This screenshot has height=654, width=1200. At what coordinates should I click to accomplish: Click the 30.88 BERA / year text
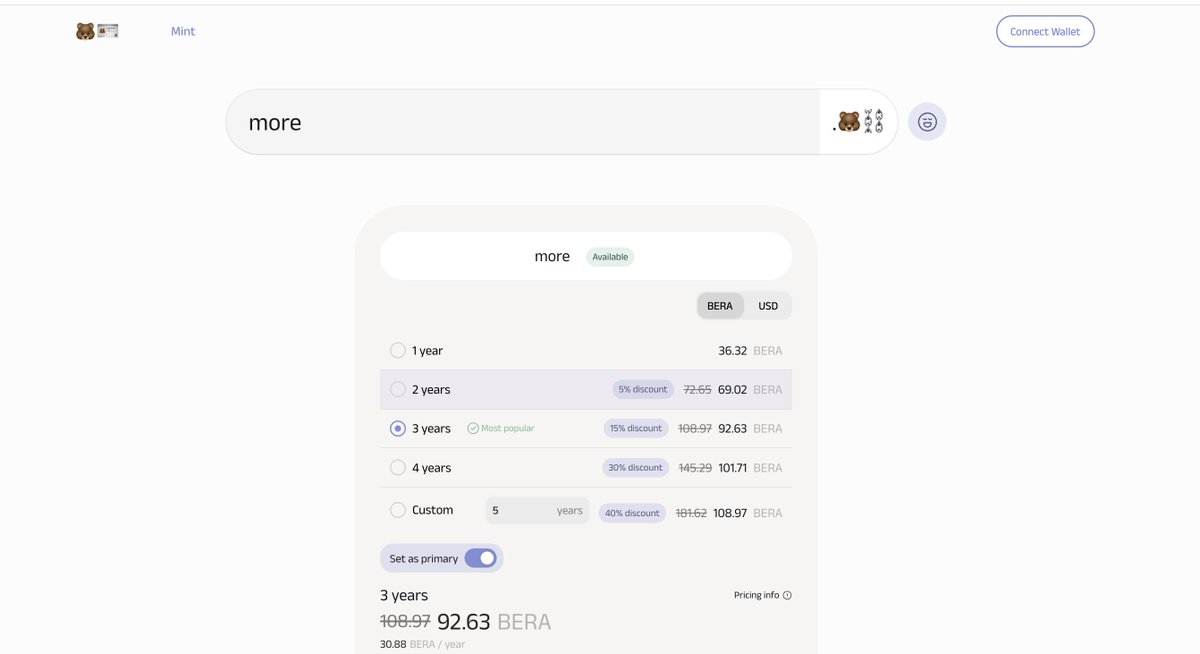click(422, 644)
